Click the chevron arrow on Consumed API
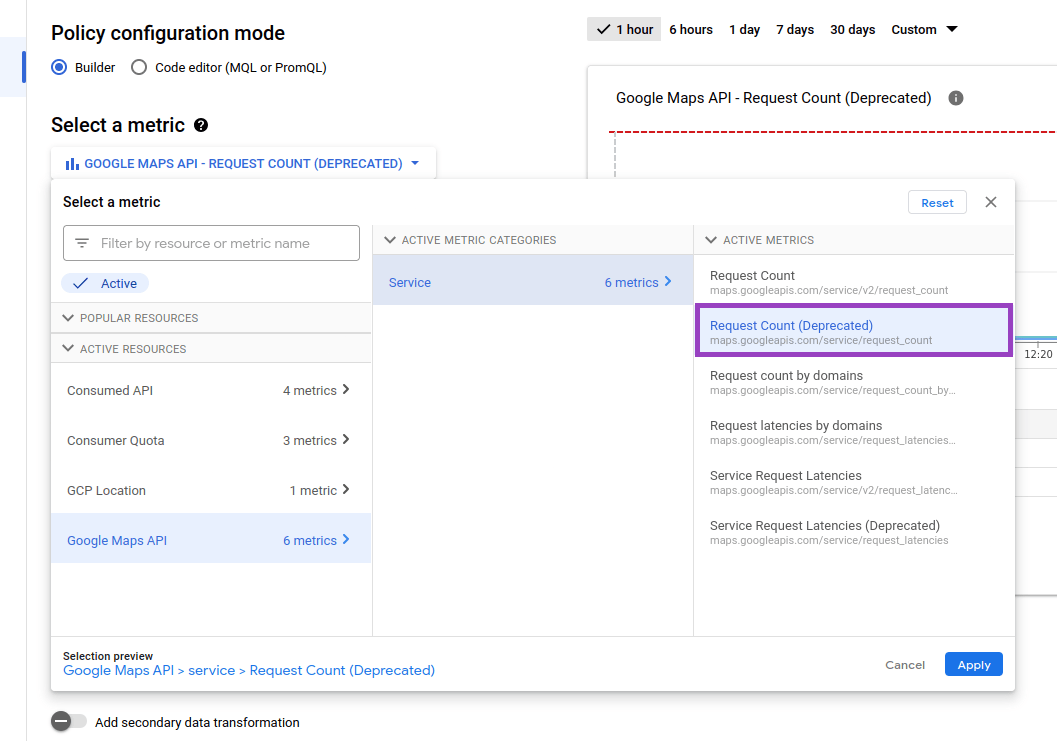This screenshot has height=741, width=1057. tap(346, 390)
